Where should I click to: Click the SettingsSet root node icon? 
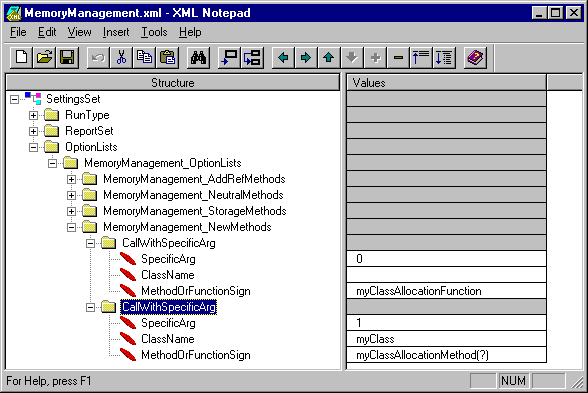[33, 99]
